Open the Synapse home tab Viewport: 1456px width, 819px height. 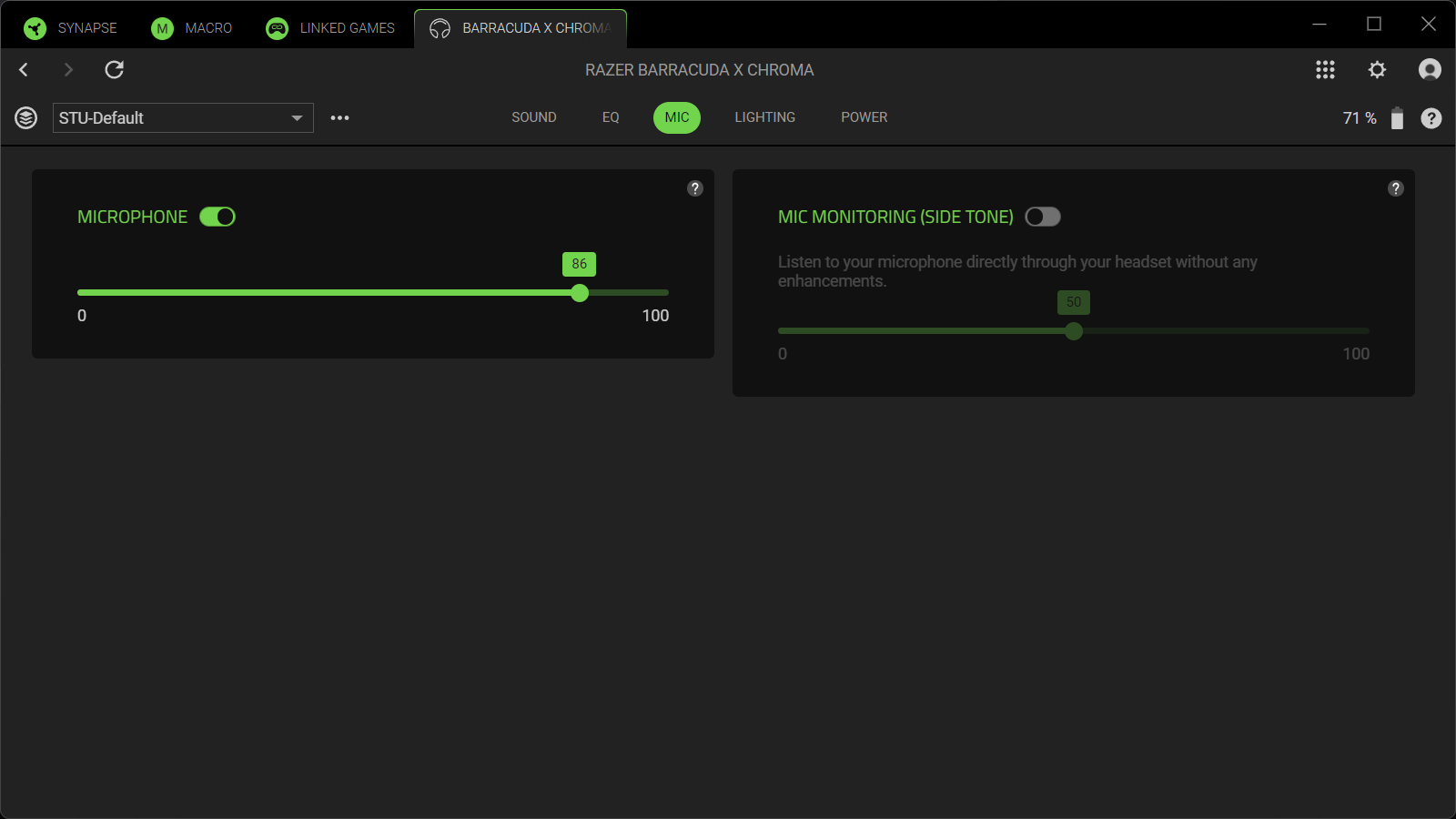[x=71, y=27]
